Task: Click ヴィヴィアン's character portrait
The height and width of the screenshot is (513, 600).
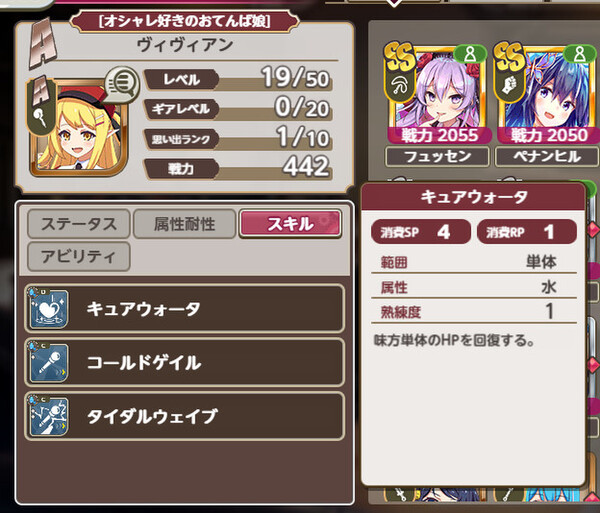Action: point(78,128)
